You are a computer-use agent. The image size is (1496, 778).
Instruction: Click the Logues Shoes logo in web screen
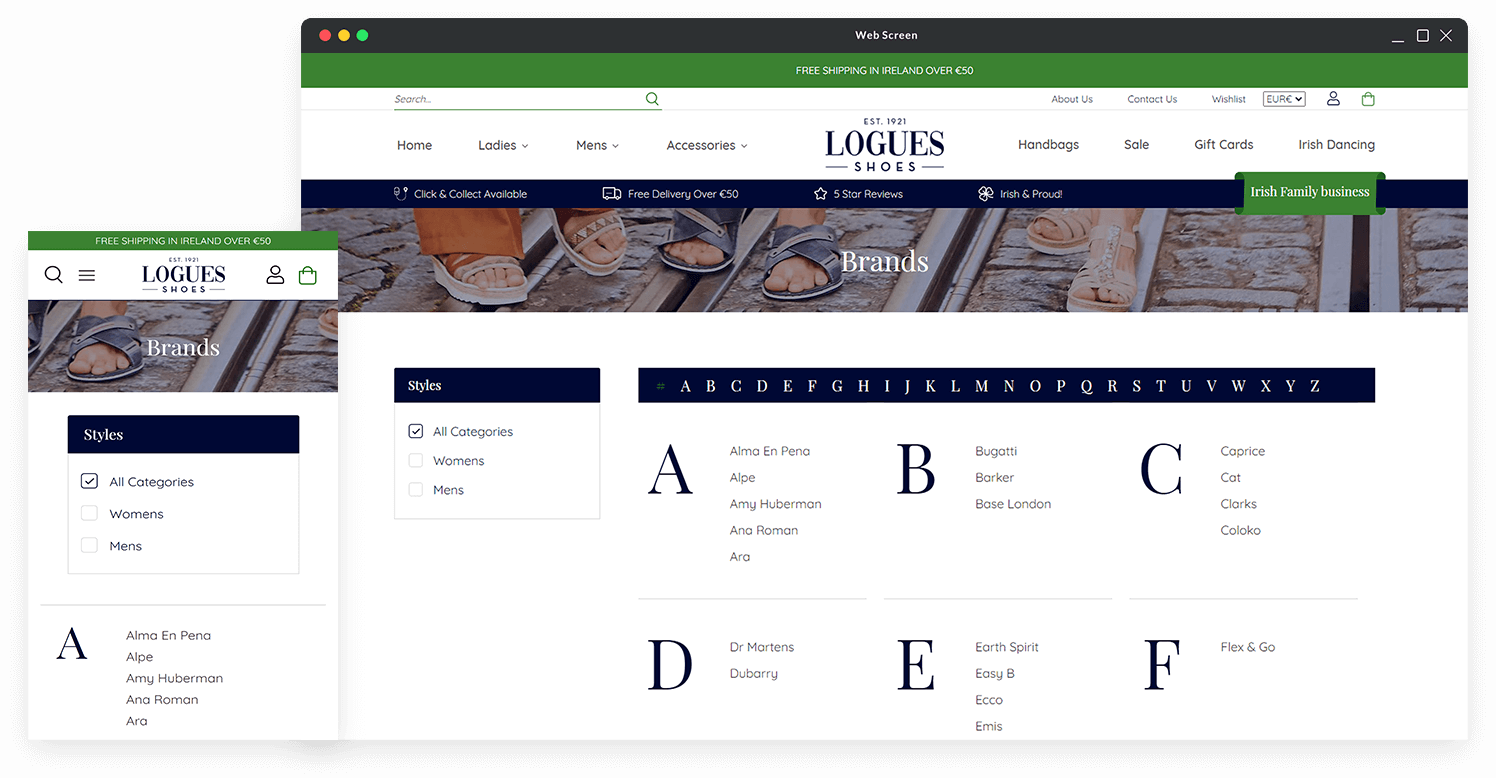click(x=885, y=145)
